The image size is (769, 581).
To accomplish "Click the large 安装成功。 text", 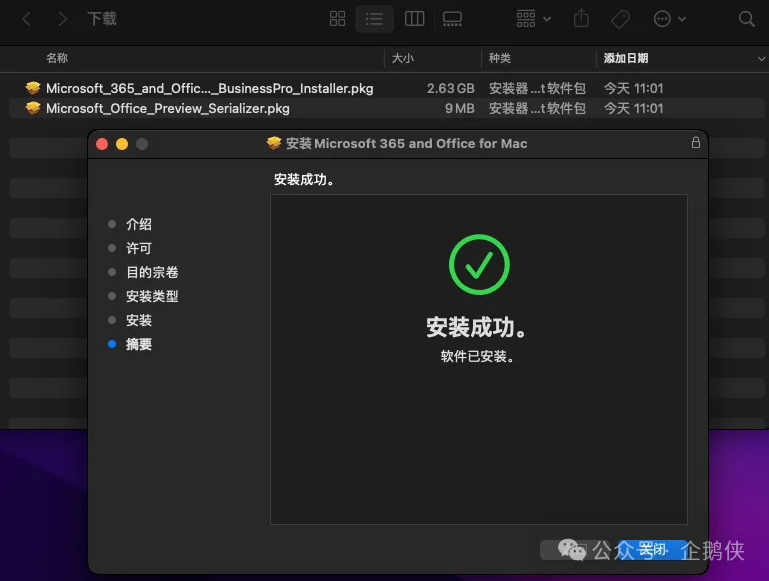I will pos(476,327).
